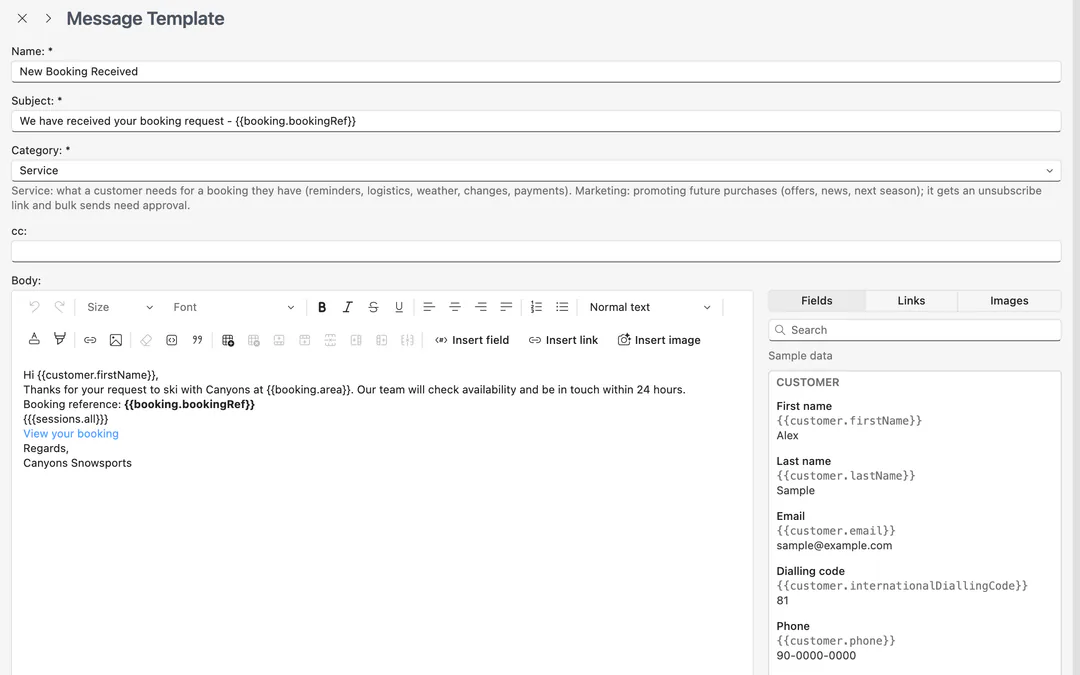Click the delete column table icon
The width and height of the screenshot is (1080, 675).
[407, 340]
